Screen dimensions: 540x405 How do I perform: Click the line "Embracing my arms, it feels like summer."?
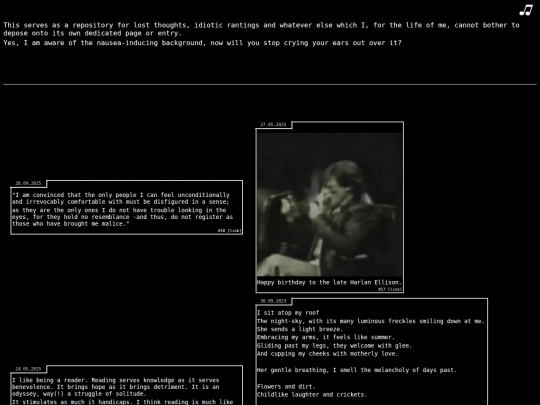pos(326,337)
